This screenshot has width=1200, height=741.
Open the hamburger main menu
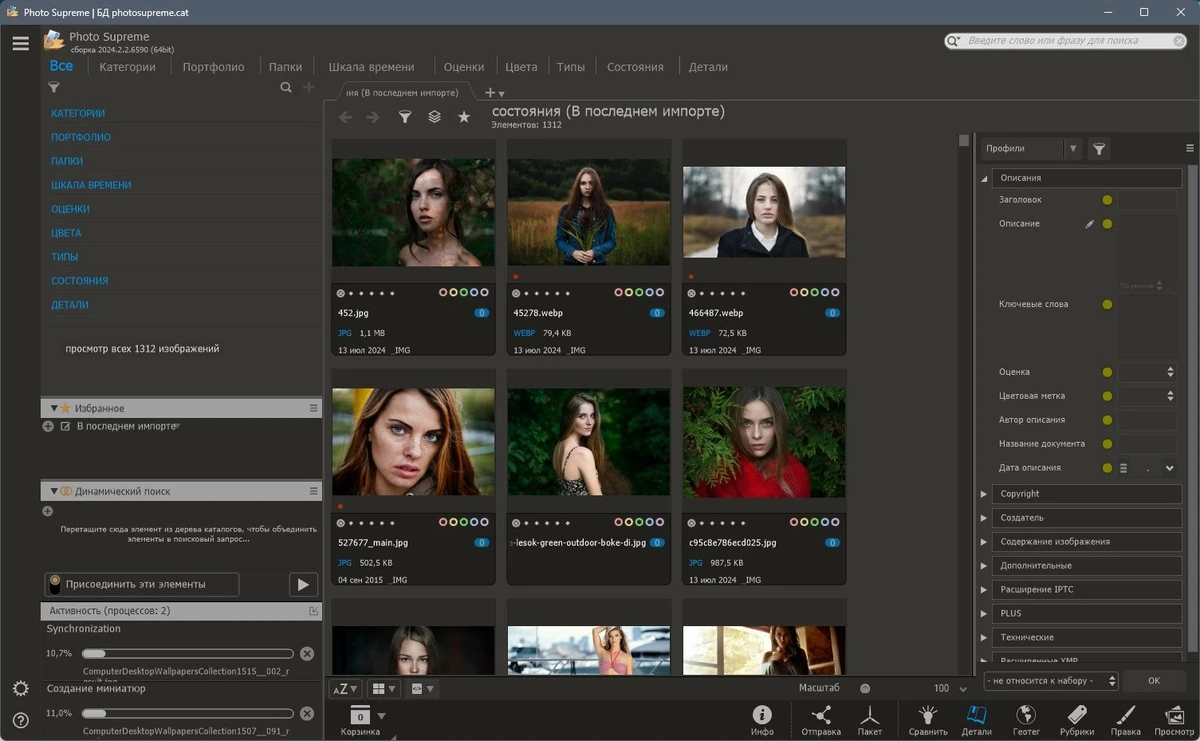[x=20, y=43]
